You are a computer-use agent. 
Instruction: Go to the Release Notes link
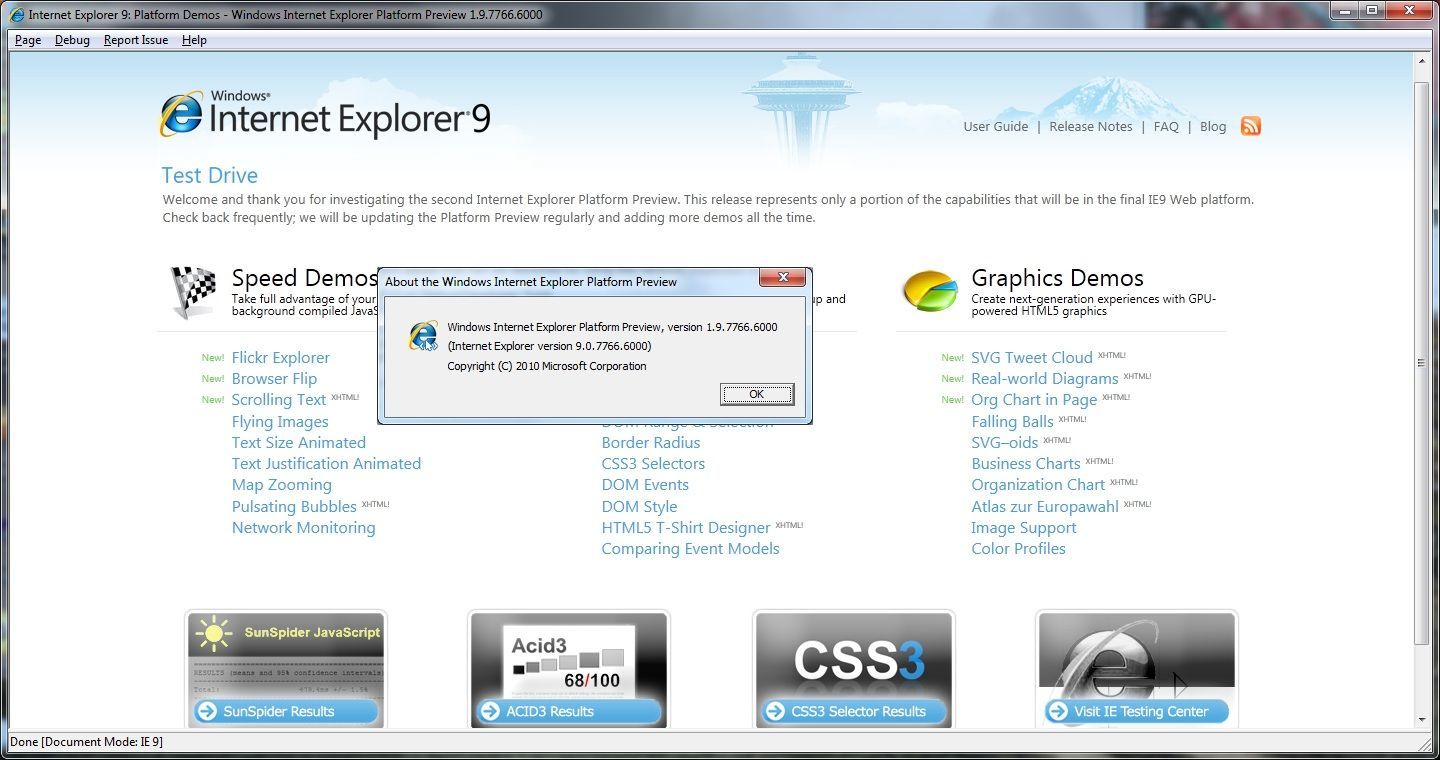pyautogui.click(x=1090, y=127)
